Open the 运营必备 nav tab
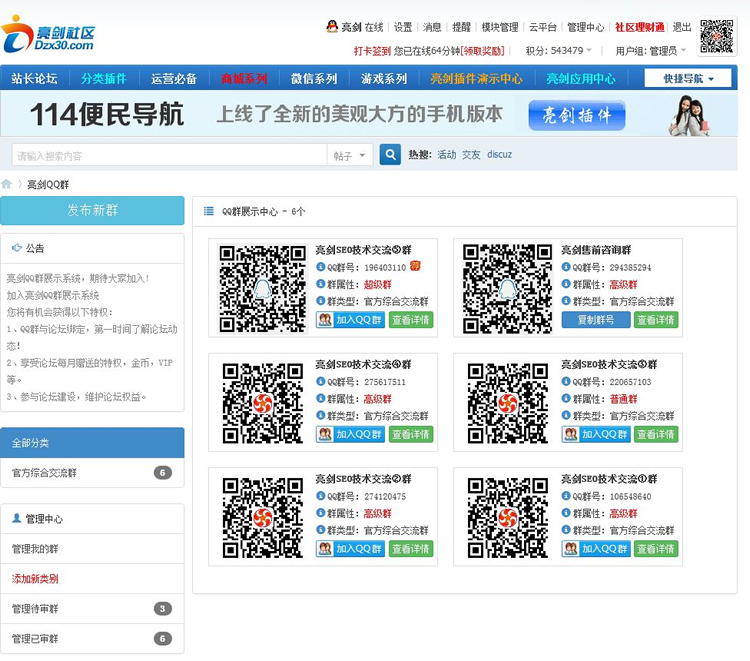750x661 pixels. (174, 78)
